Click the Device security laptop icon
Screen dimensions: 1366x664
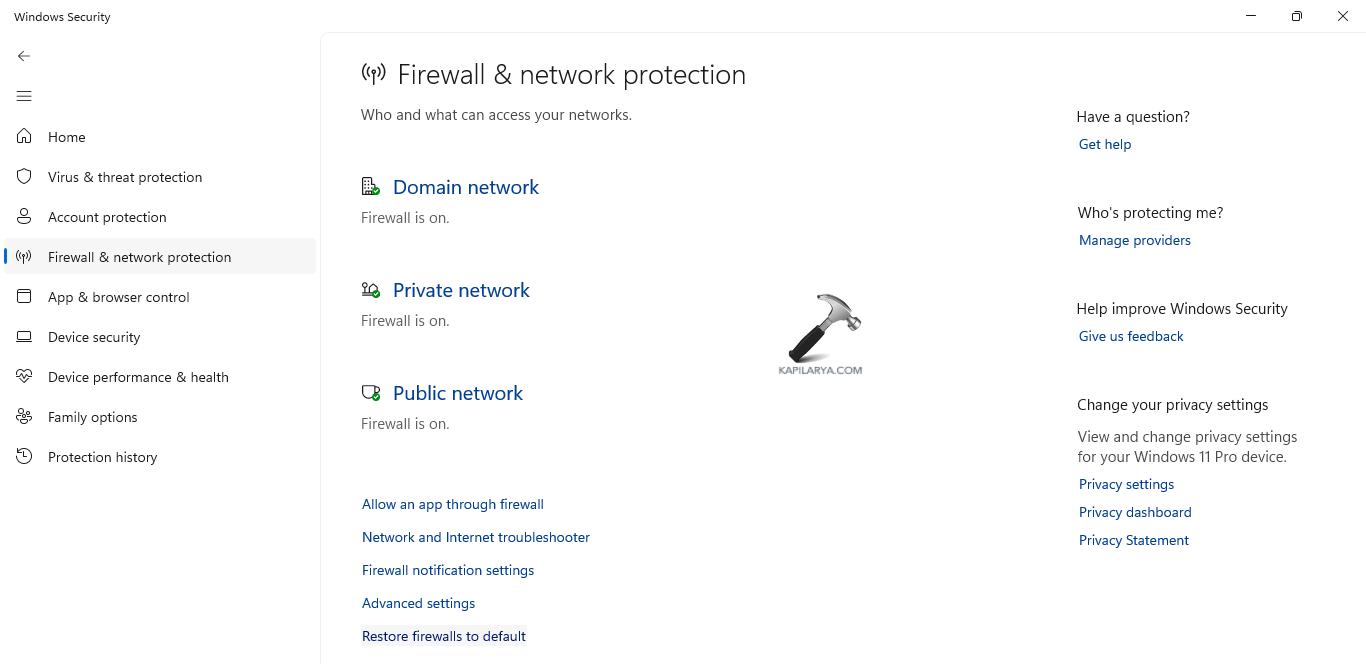click(25, 337)
